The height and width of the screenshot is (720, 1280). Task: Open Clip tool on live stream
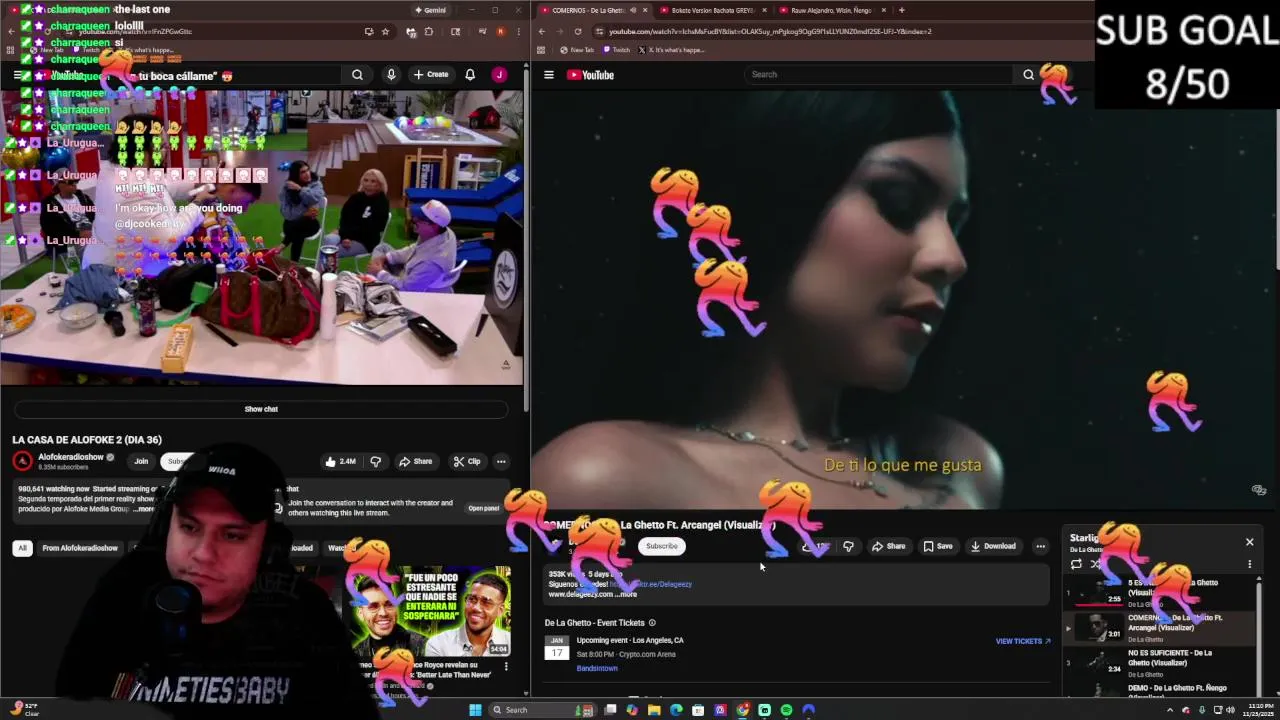point(466,461)
